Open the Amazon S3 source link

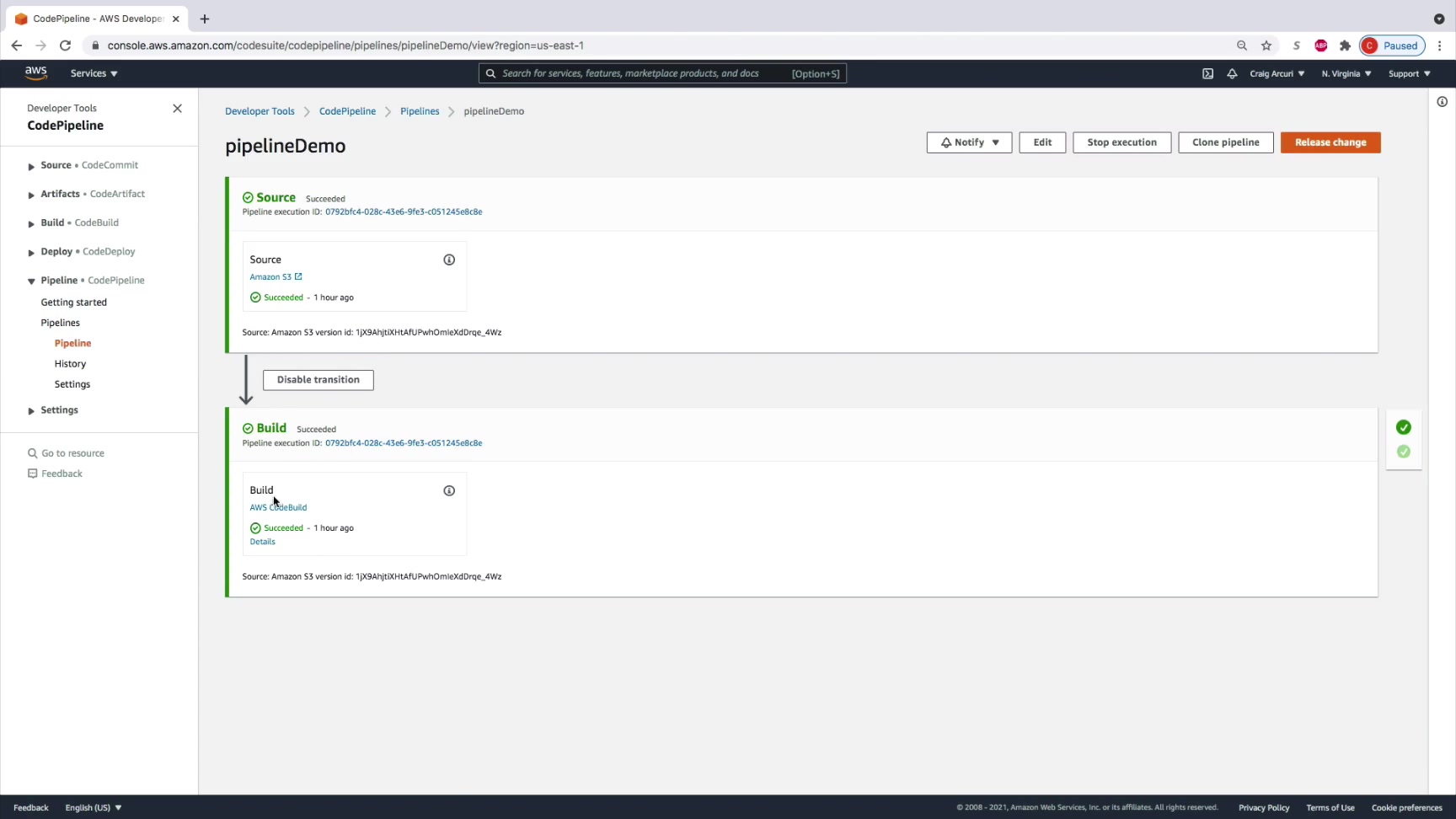[276, 277]
